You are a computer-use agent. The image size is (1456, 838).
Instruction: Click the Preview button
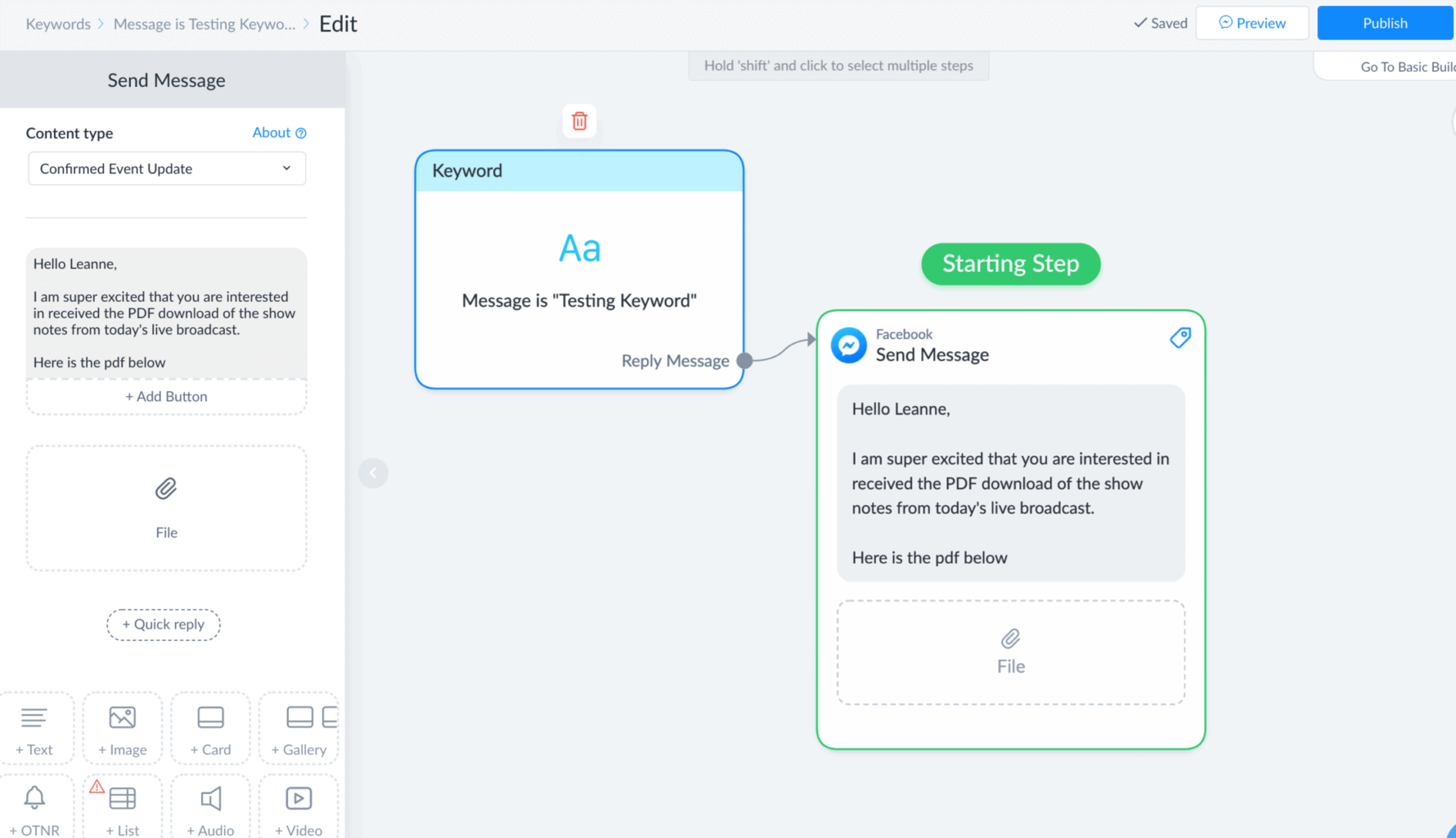(x=1252, y=23)
